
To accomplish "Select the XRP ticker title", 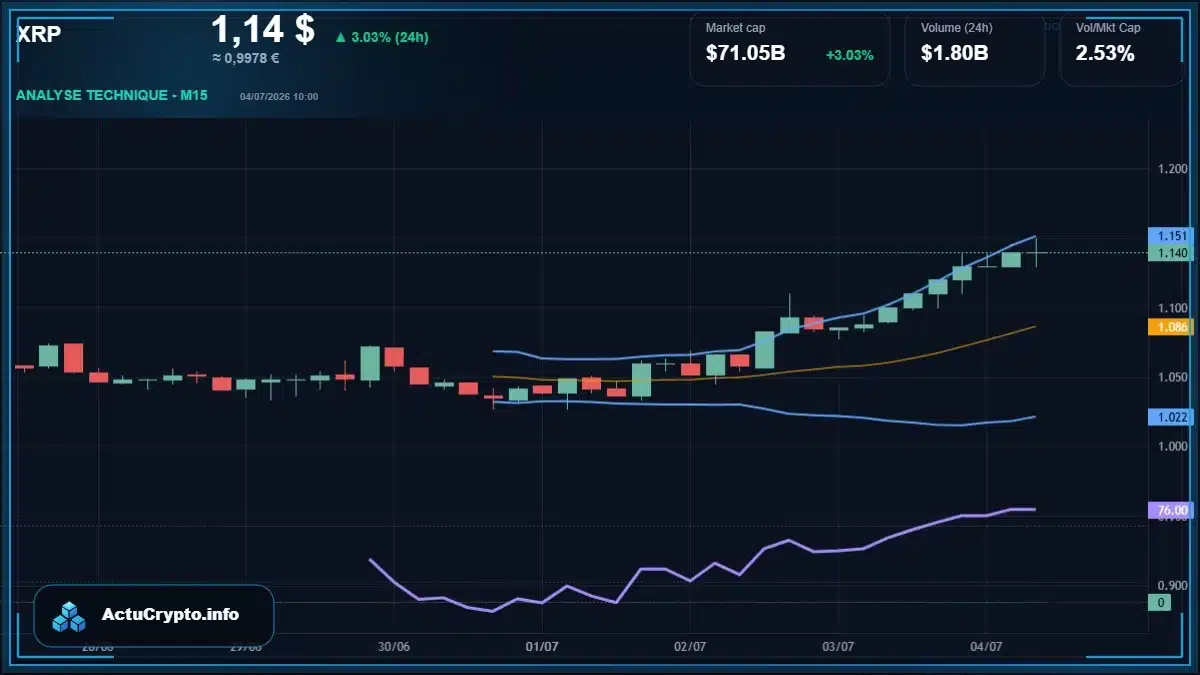I will tap(39, 34).
